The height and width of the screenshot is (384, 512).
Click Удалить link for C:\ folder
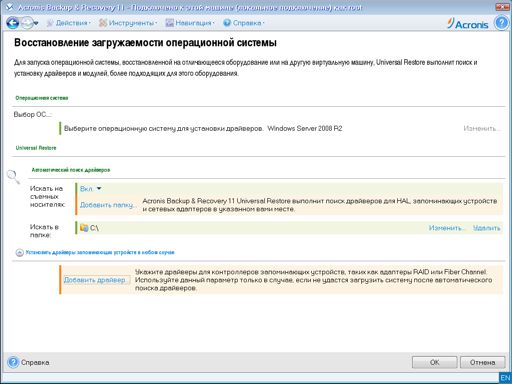[487, 228]
